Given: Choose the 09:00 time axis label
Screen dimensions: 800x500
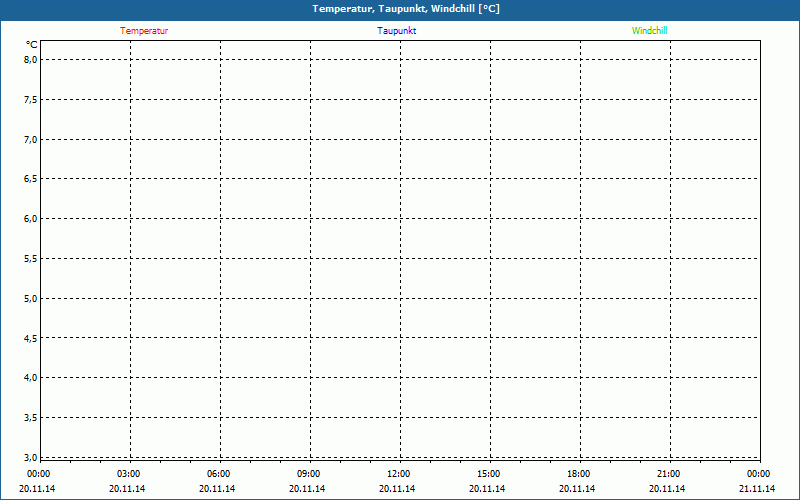Looking at the screenshot, I should pos(308,474).
